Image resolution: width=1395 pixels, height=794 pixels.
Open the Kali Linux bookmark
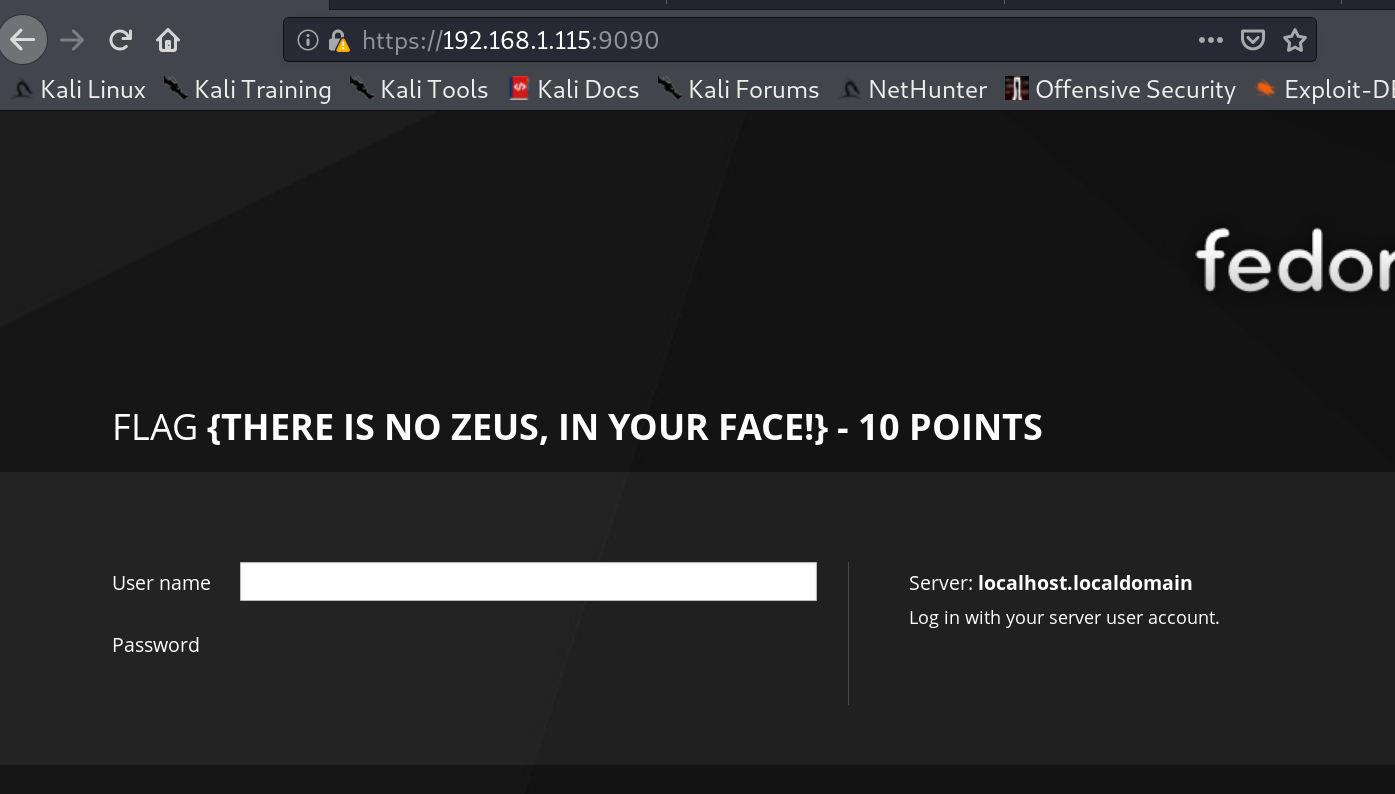coord(80,90)
